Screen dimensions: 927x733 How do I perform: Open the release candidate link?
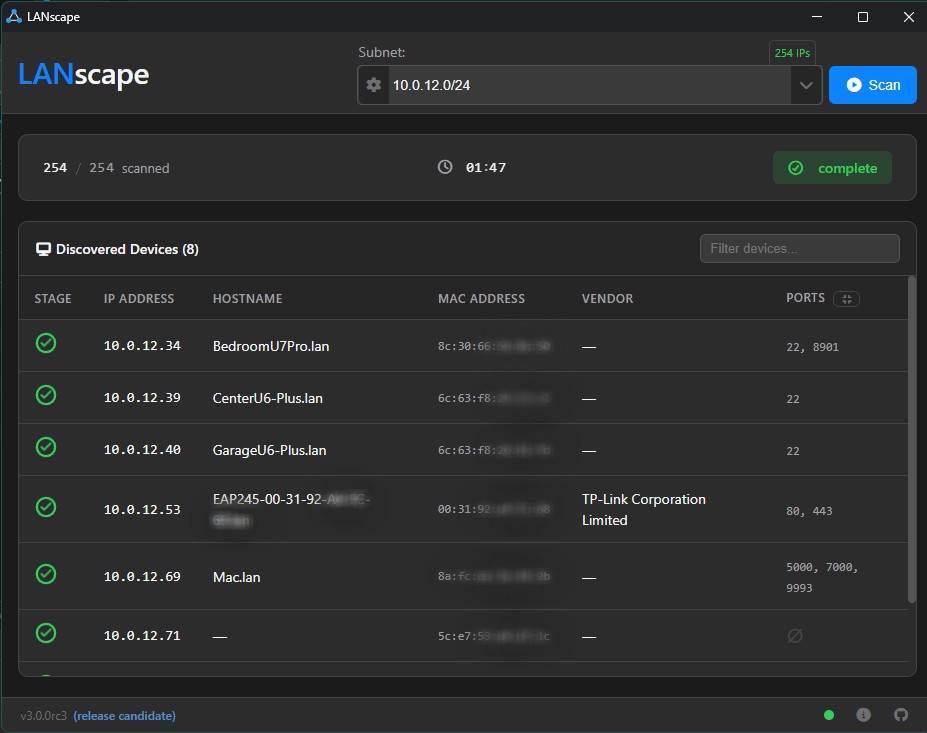[124, 715]
